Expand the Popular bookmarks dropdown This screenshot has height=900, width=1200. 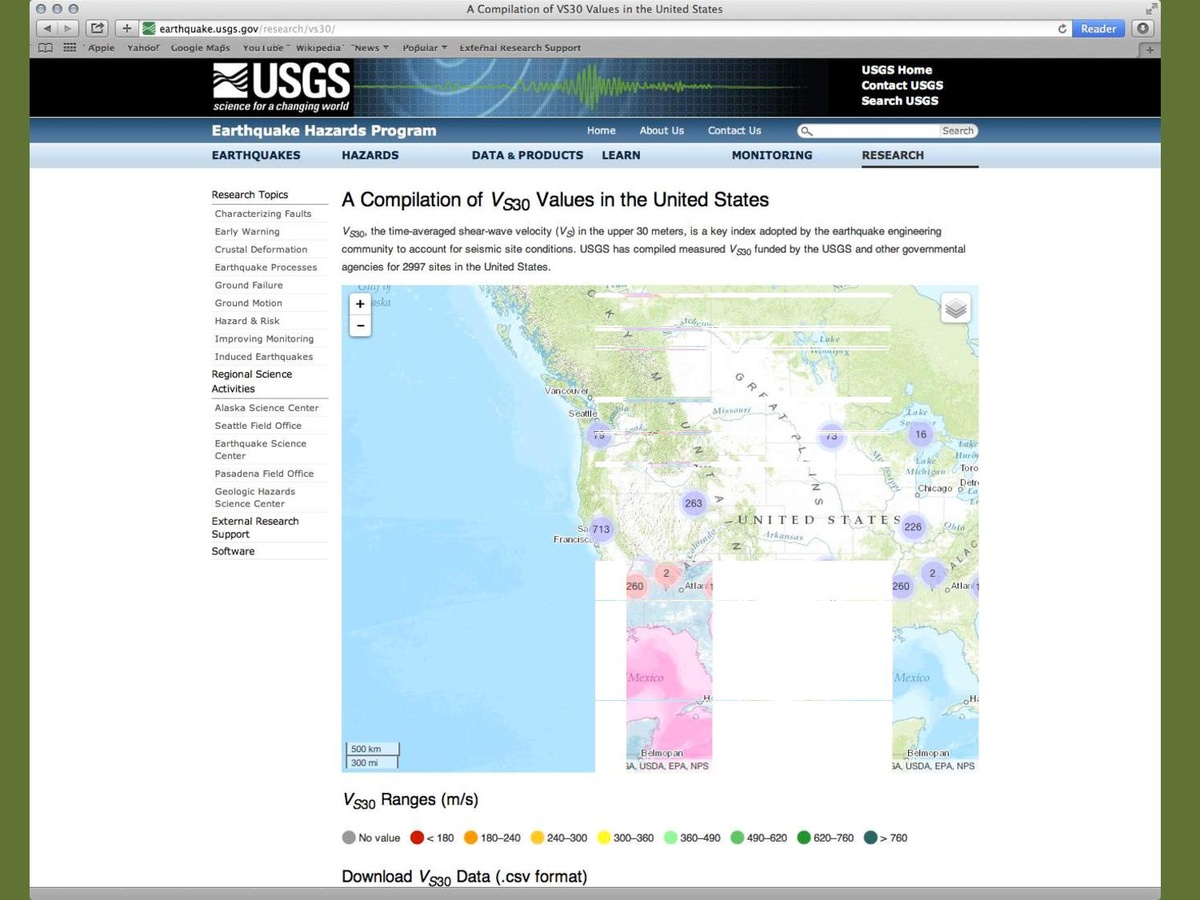coord(425,48)
